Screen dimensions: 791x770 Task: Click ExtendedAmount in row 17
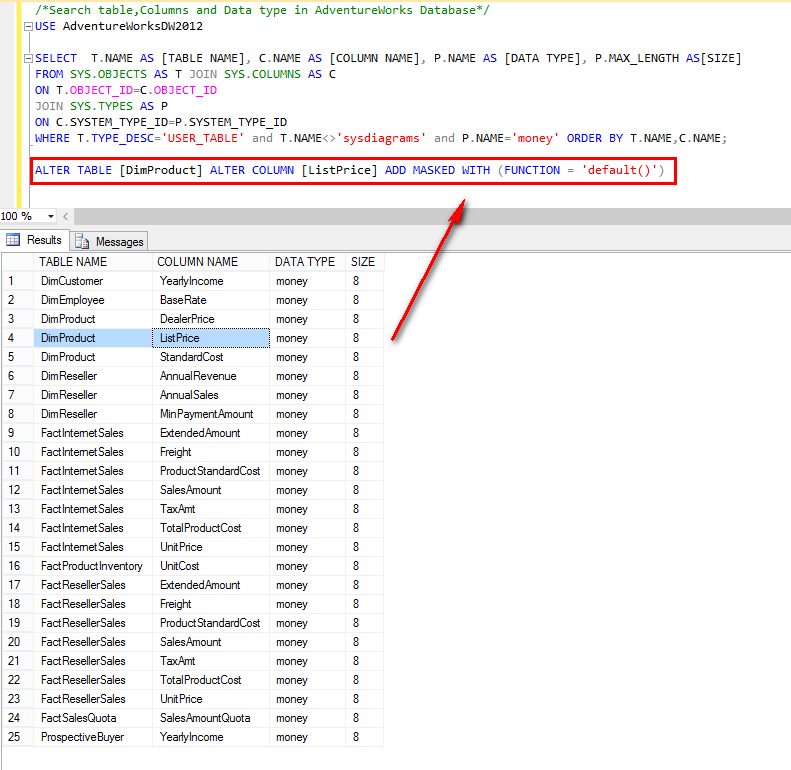pyautogui.click(x=211, y=585)
